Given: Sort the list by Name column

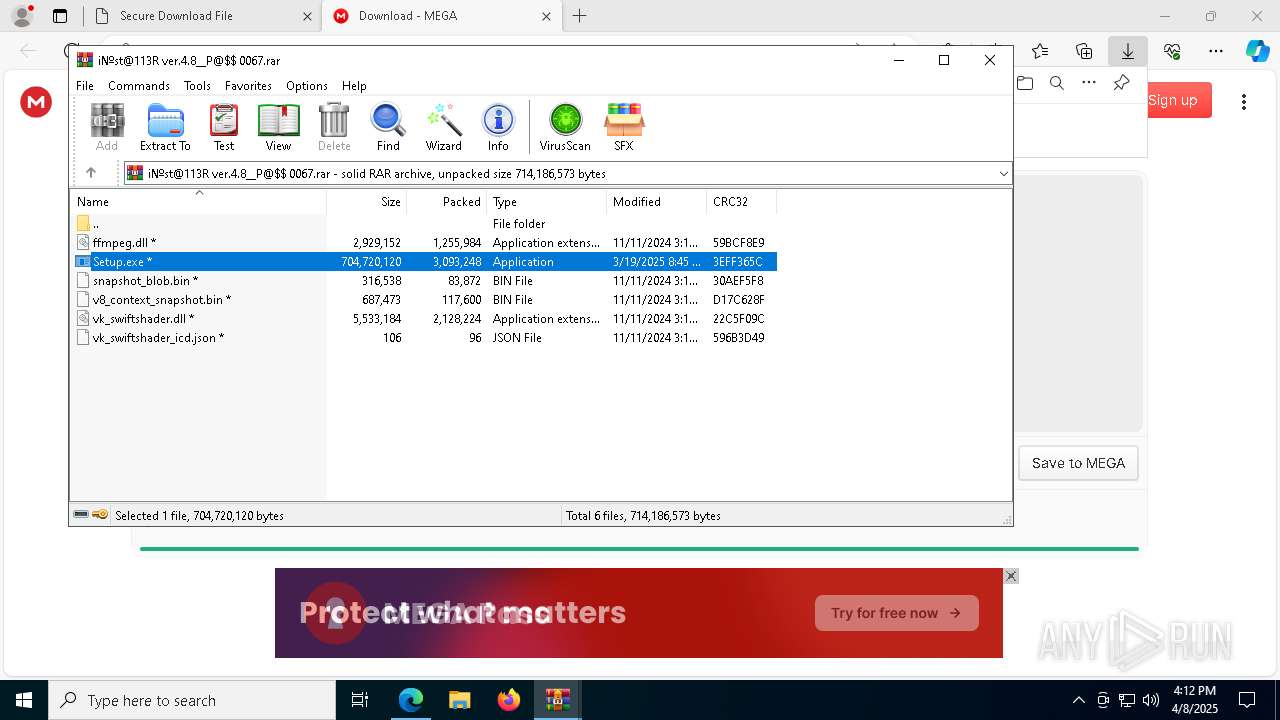Looking at the screenshot, I should pos(198,202).
